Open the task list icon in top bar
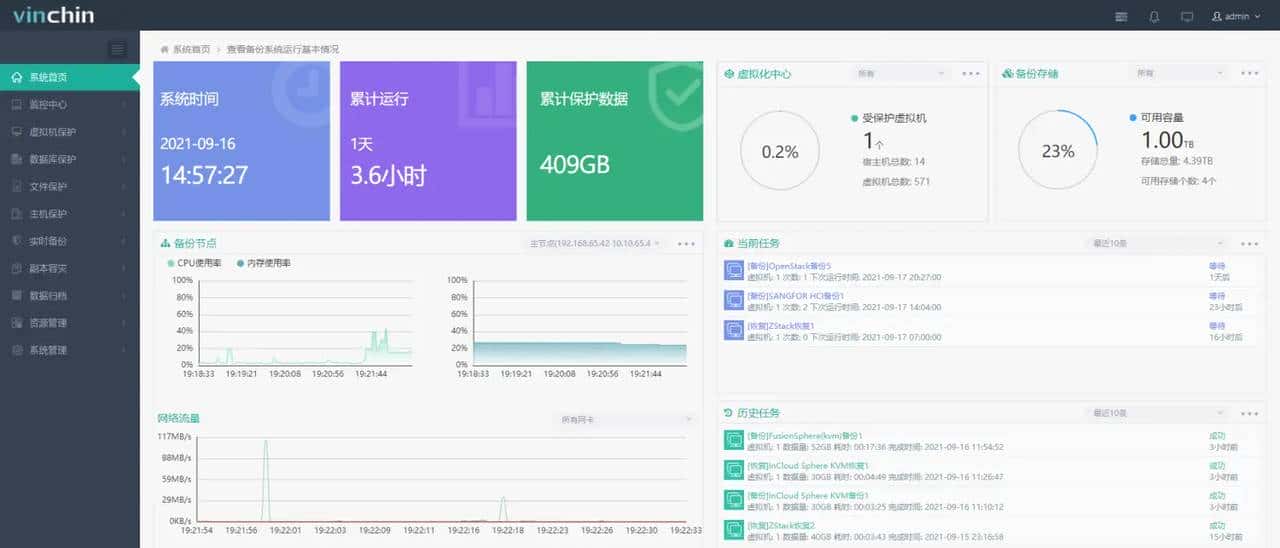The height and width of the screenshot is (548, 1280). pyautogui.click(x=1121, y=16)
